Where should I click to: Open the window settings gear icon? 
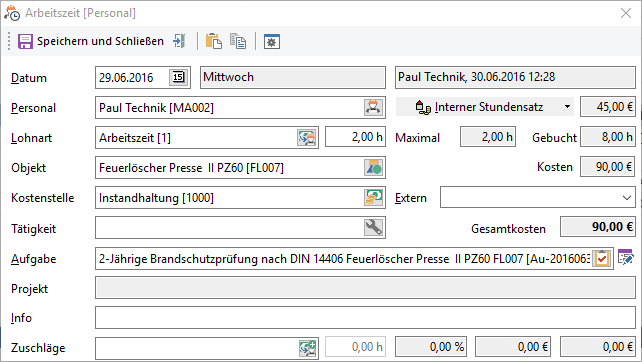click(x=271, y=41)
